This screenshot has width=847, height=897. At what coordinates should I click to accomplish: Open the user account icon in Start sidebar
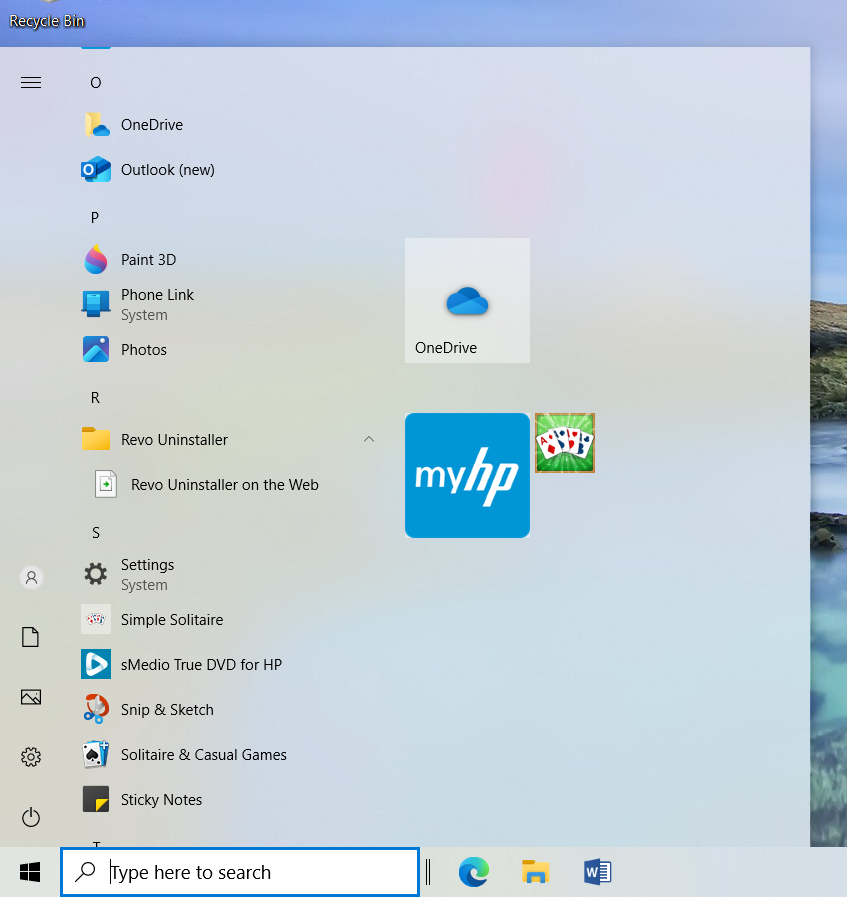31,577
